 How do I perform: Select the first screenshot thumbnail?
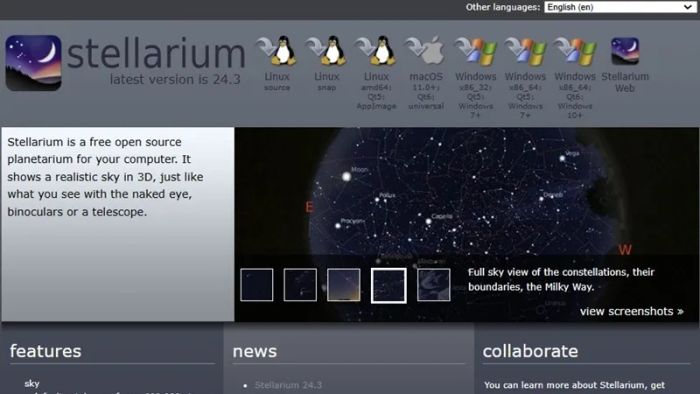tap(257, 285)
